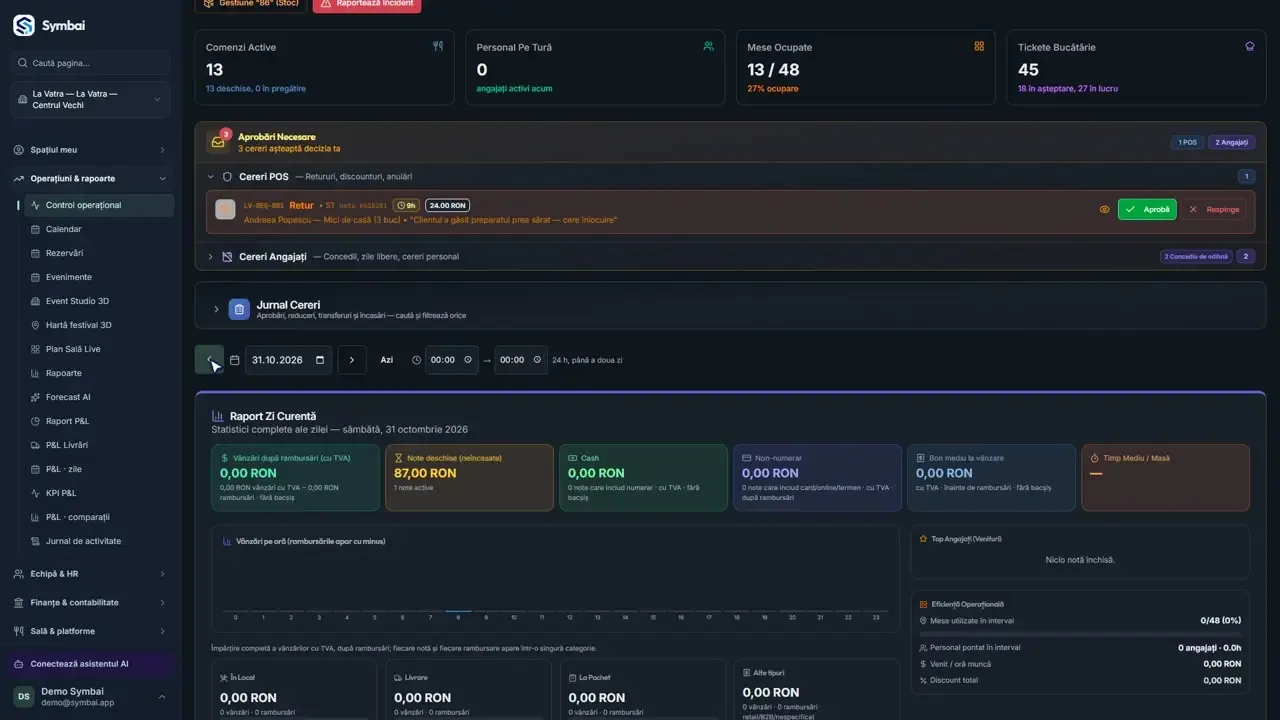Image resolution: width=1280 pixels, height=720 pixels.
Task: Open Rapoarte in the sidebar
Action: click(99, 373)
